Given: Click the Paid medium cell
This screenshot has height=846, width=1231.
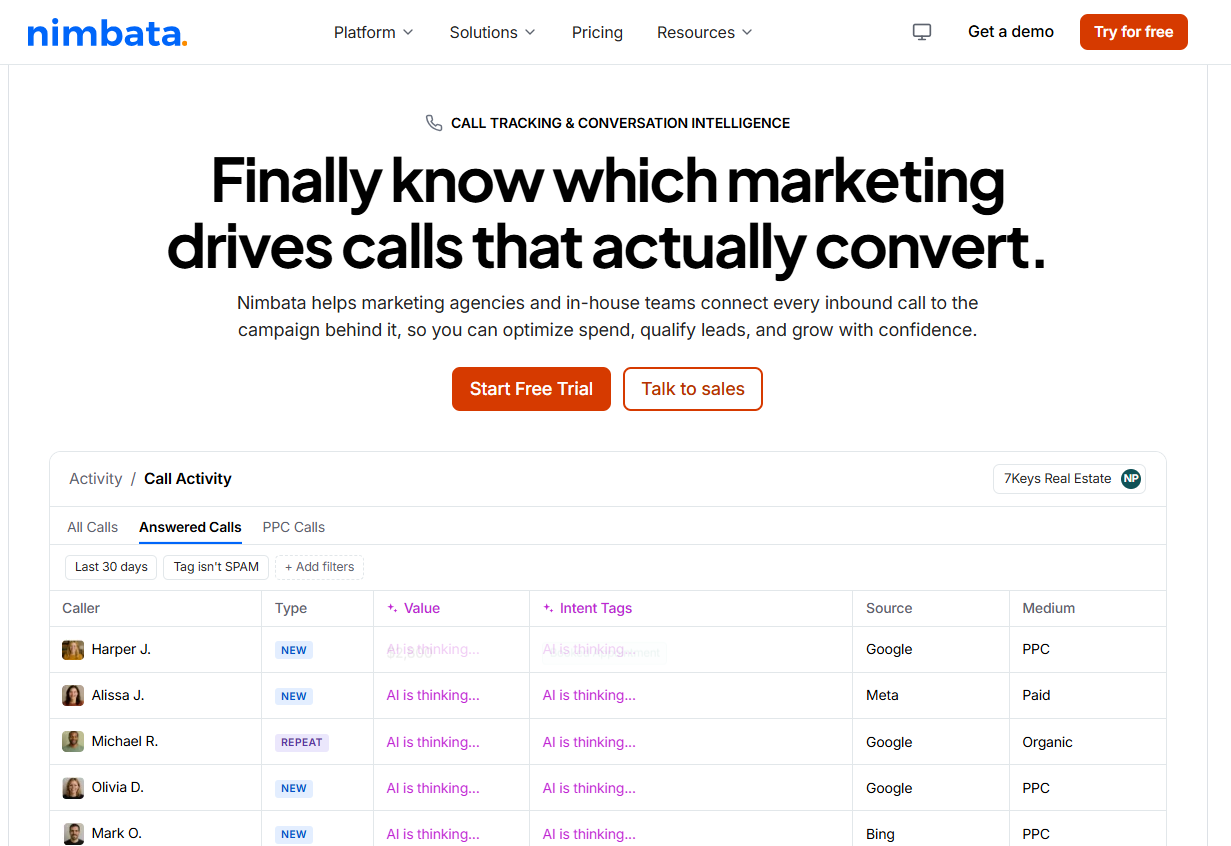Looking at the screenshot, I should point(1036,695).
